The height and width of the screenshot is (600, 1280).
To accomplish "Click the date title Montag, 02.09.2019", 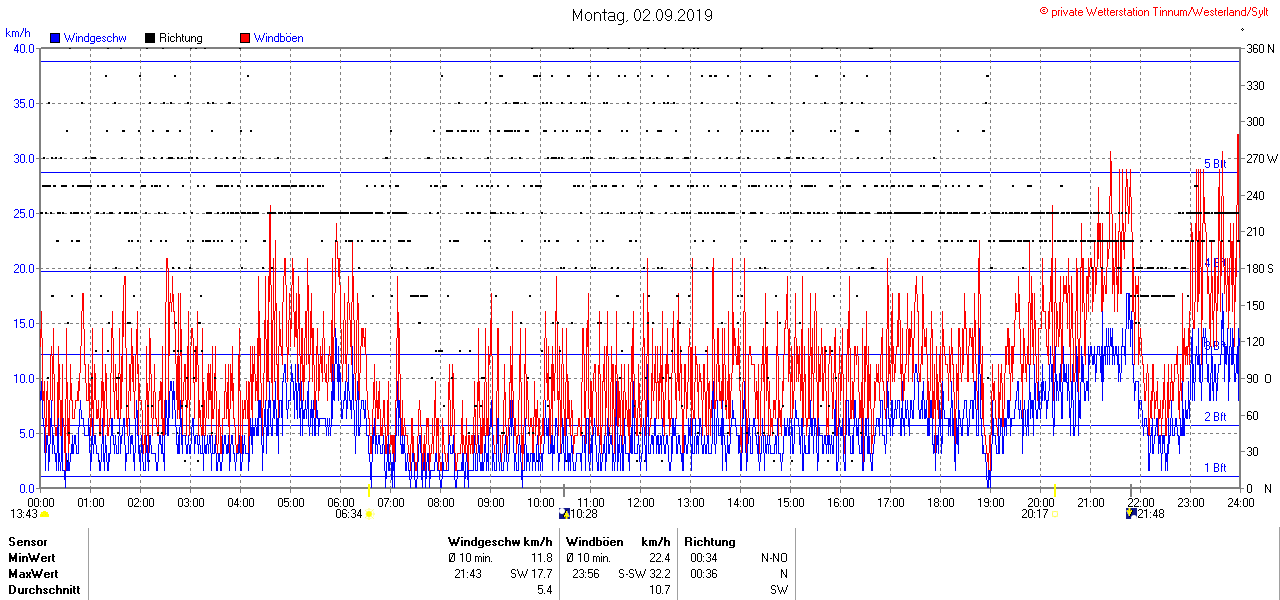I will tap(642, 15).
